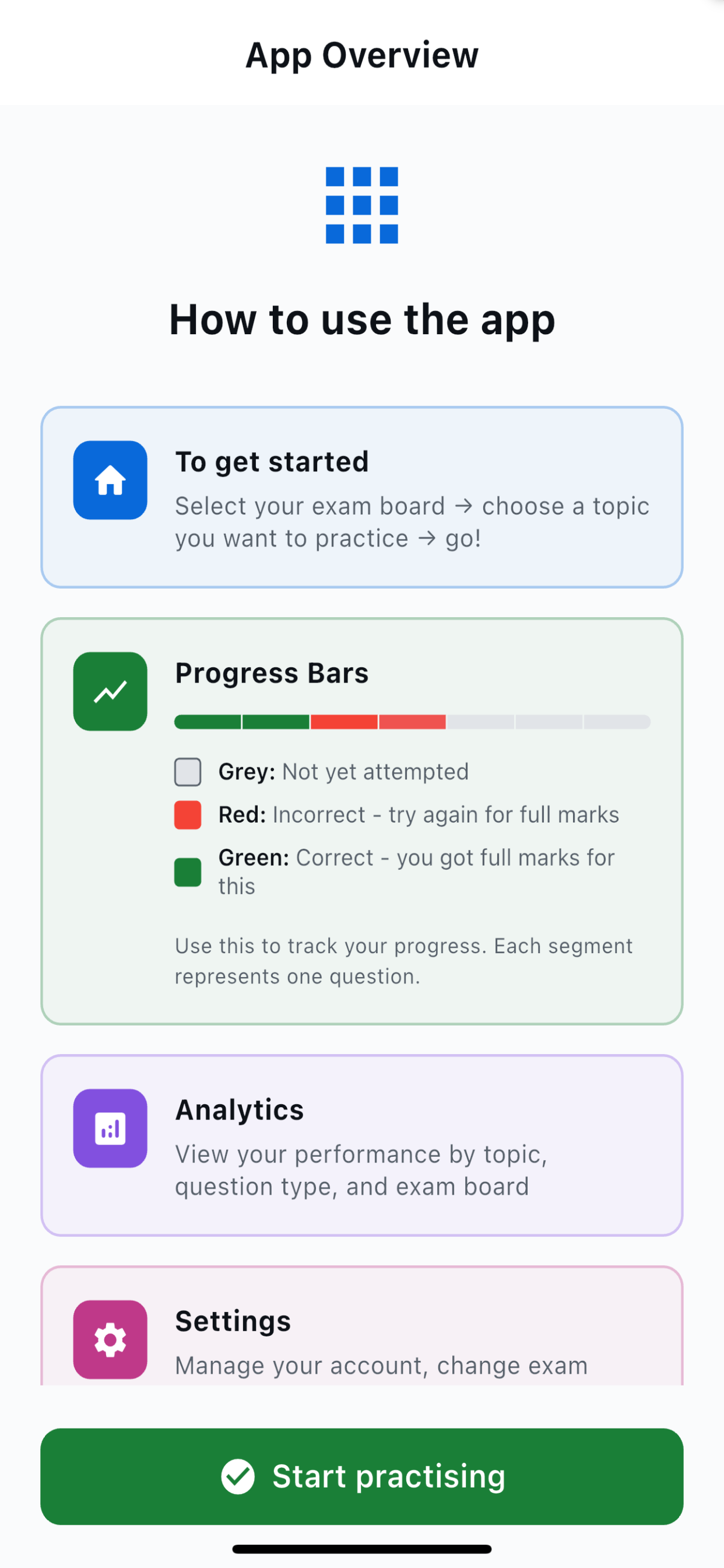Screen dimensions: 724x1568
Task: Click the How to use the app heading
Action: (362, 320)
